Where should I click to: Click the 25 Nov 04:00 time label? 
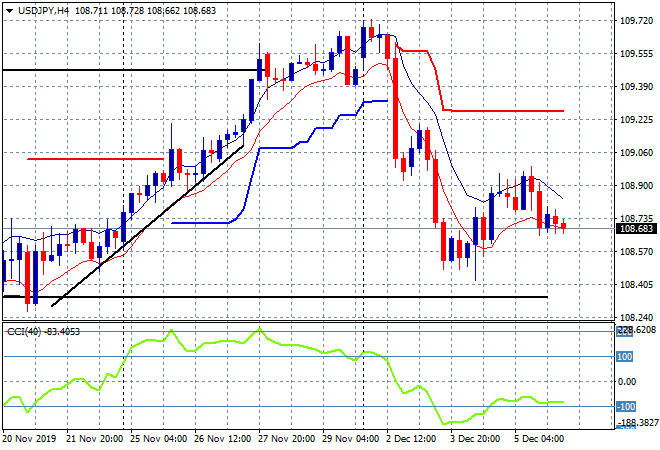[x=159, y=439]
